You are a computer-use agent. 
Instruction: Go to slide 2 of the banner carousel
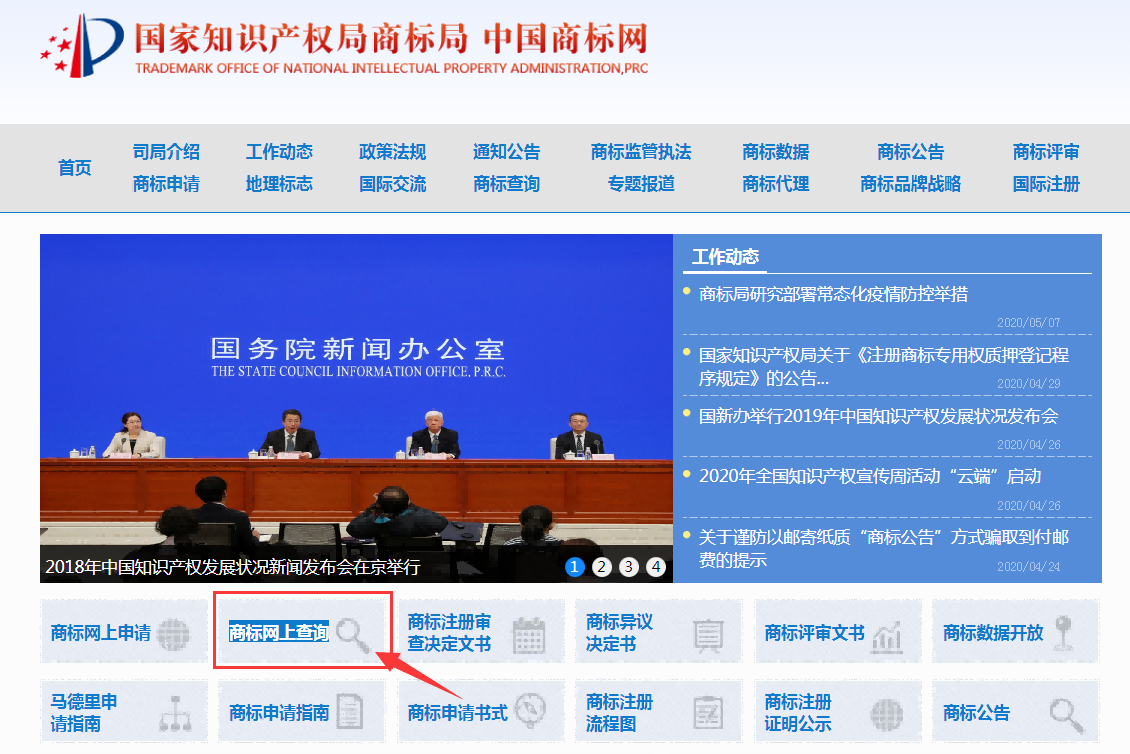602,567
